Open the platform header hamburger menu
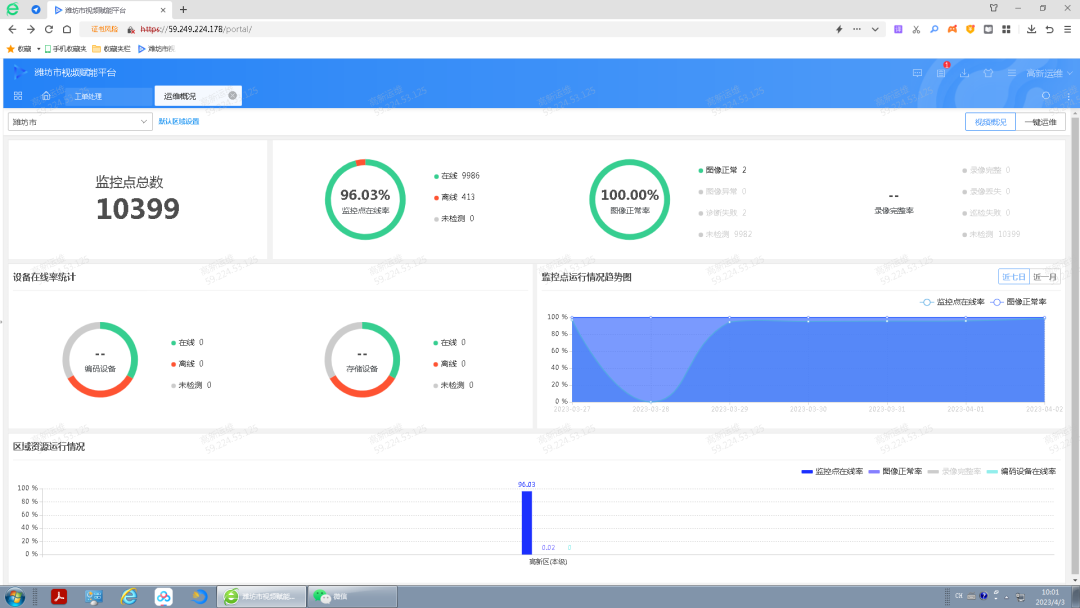 tap(1012, 73)
